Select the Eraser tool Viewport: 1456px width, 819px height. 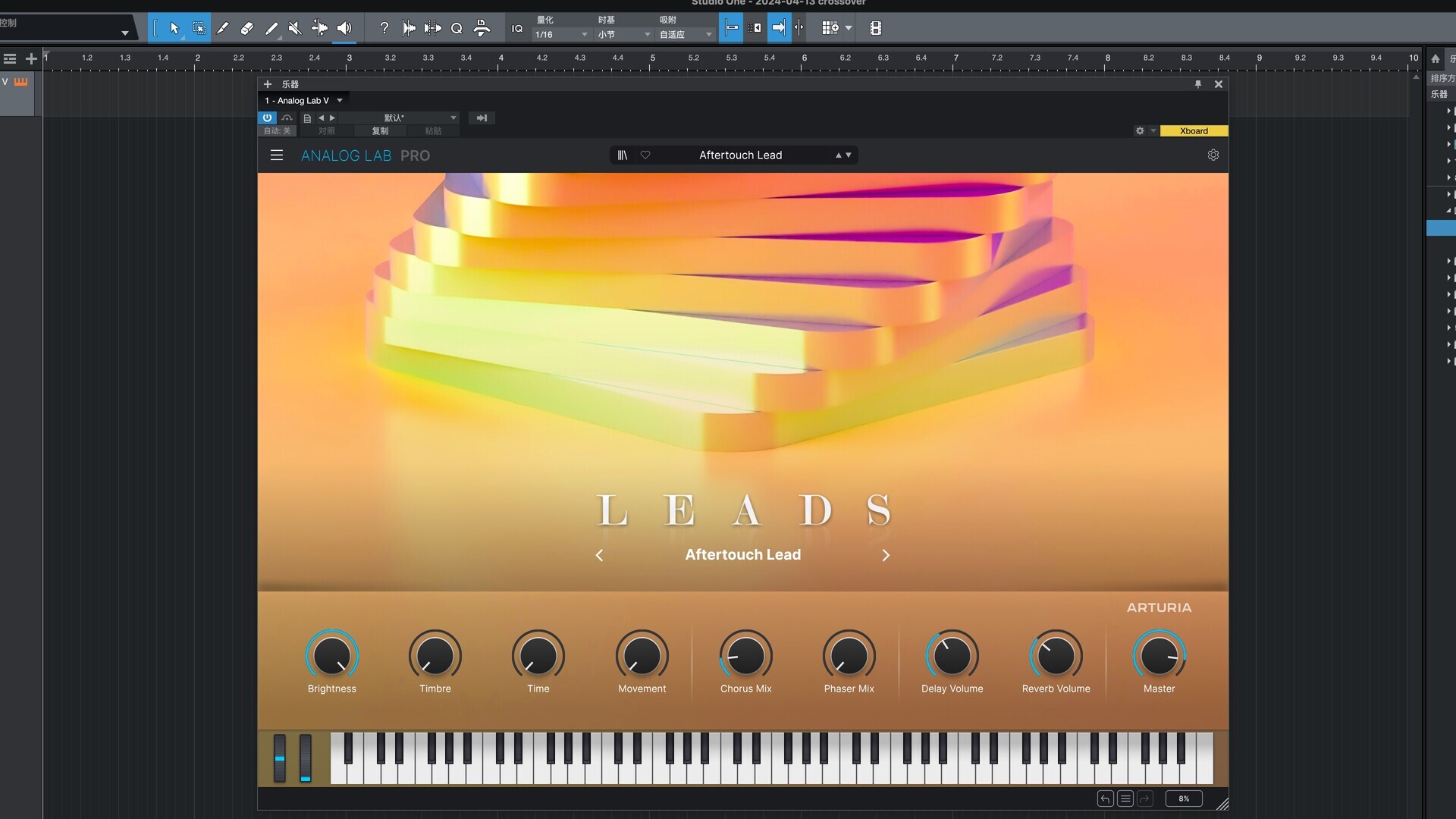point(246,28)
